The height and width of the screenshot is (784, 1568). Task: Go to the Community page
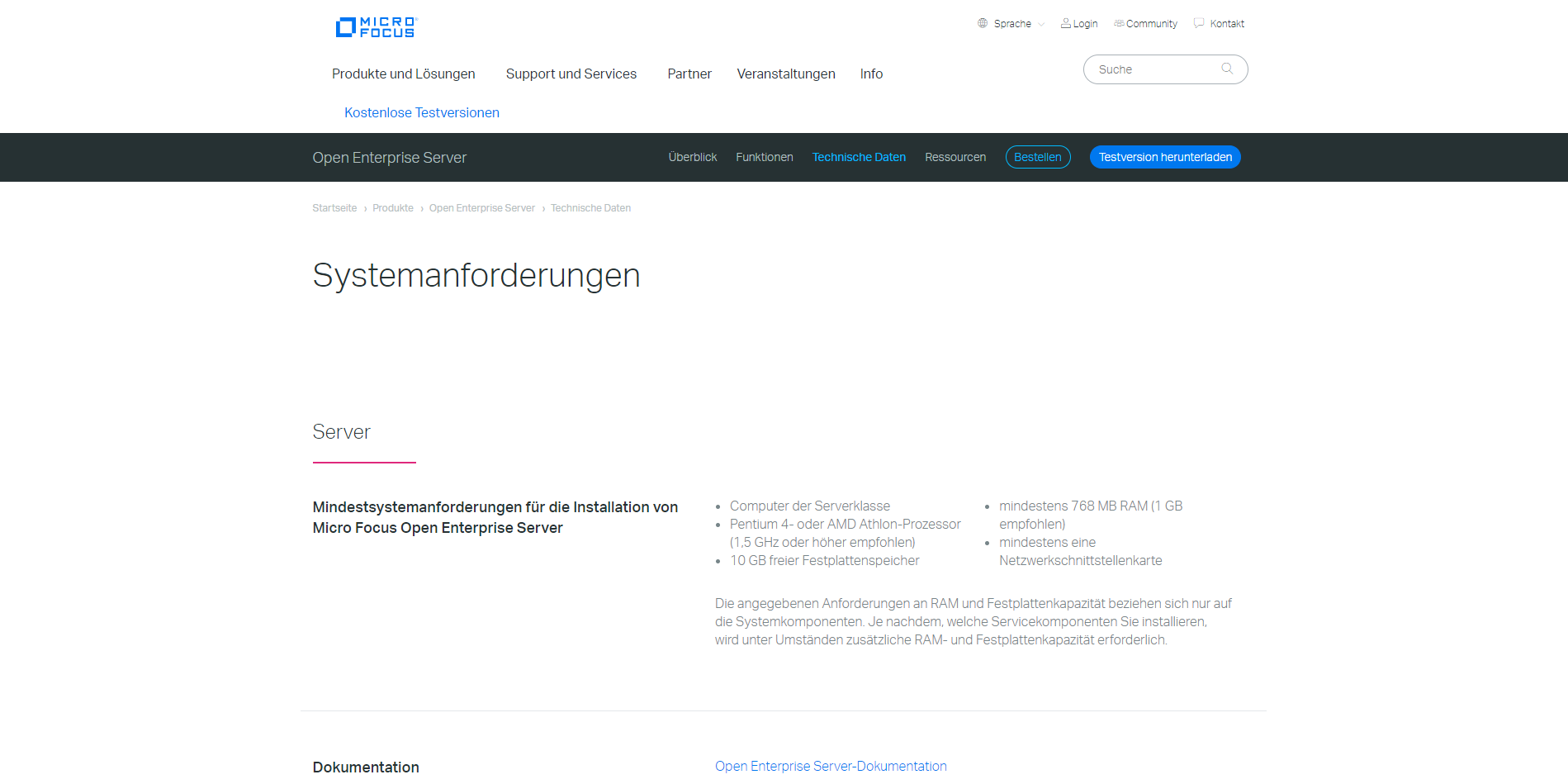[x=1151, y=24]
